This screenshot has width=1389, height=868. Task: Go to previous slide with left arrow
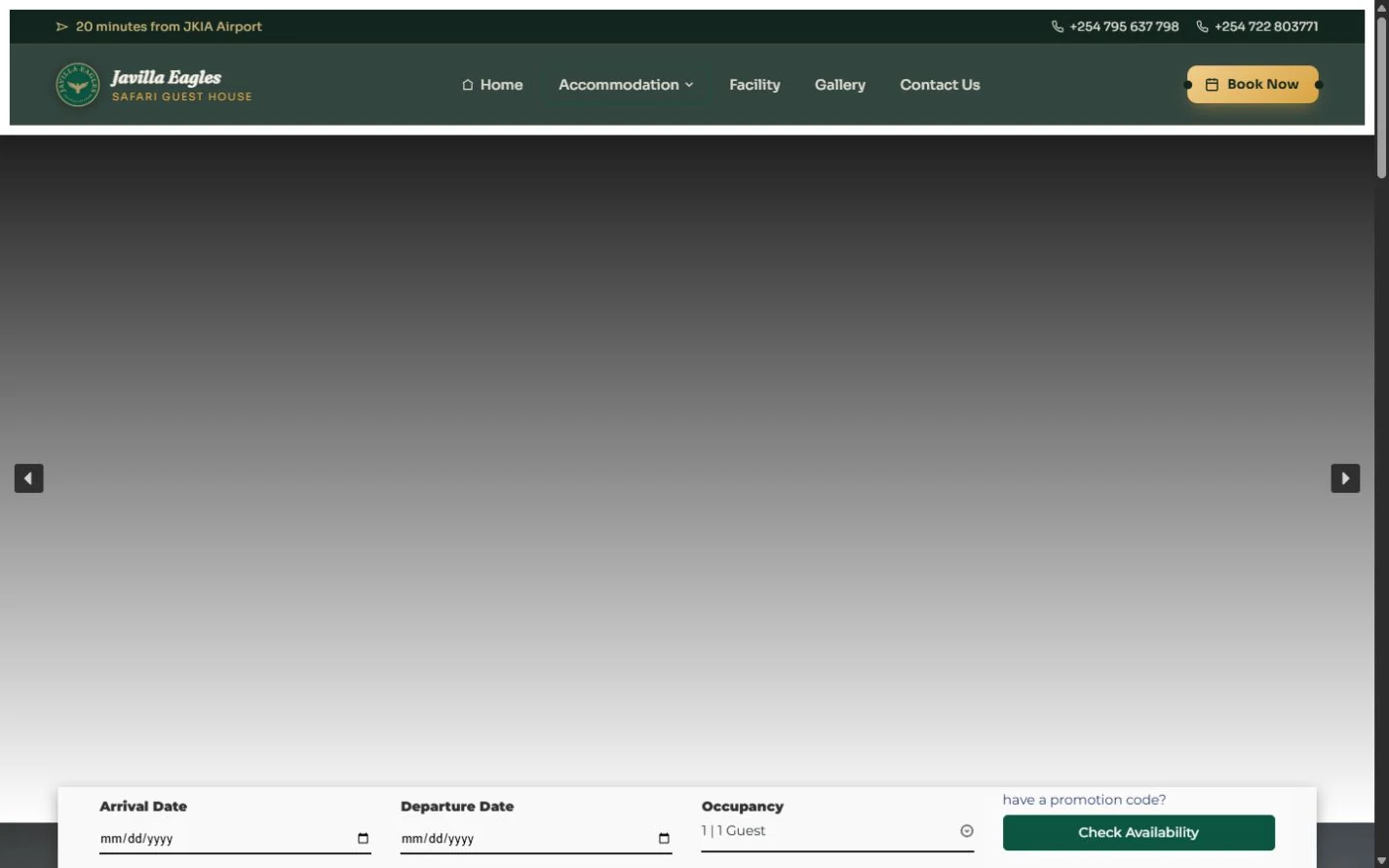28,478
